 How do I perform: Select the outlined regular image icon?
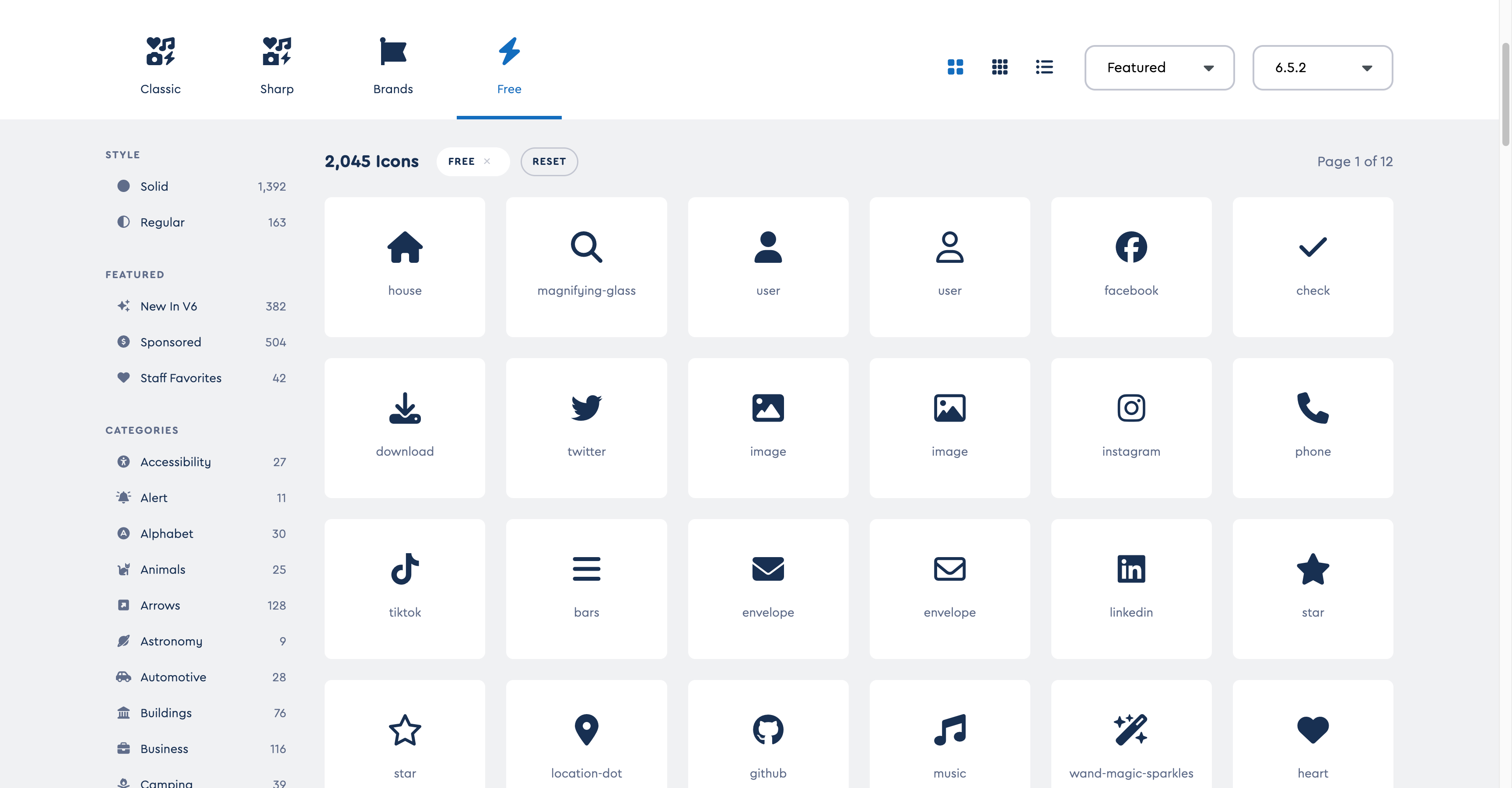click(949, 428)
